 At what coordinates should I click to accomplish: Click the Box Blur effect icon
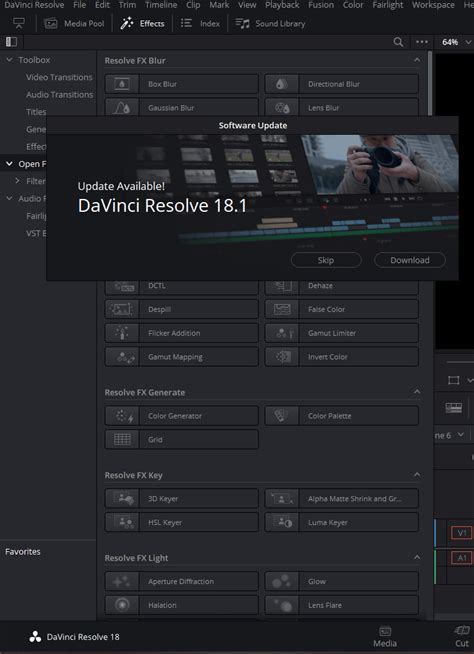pyautogui.click(x=121, y=84)
